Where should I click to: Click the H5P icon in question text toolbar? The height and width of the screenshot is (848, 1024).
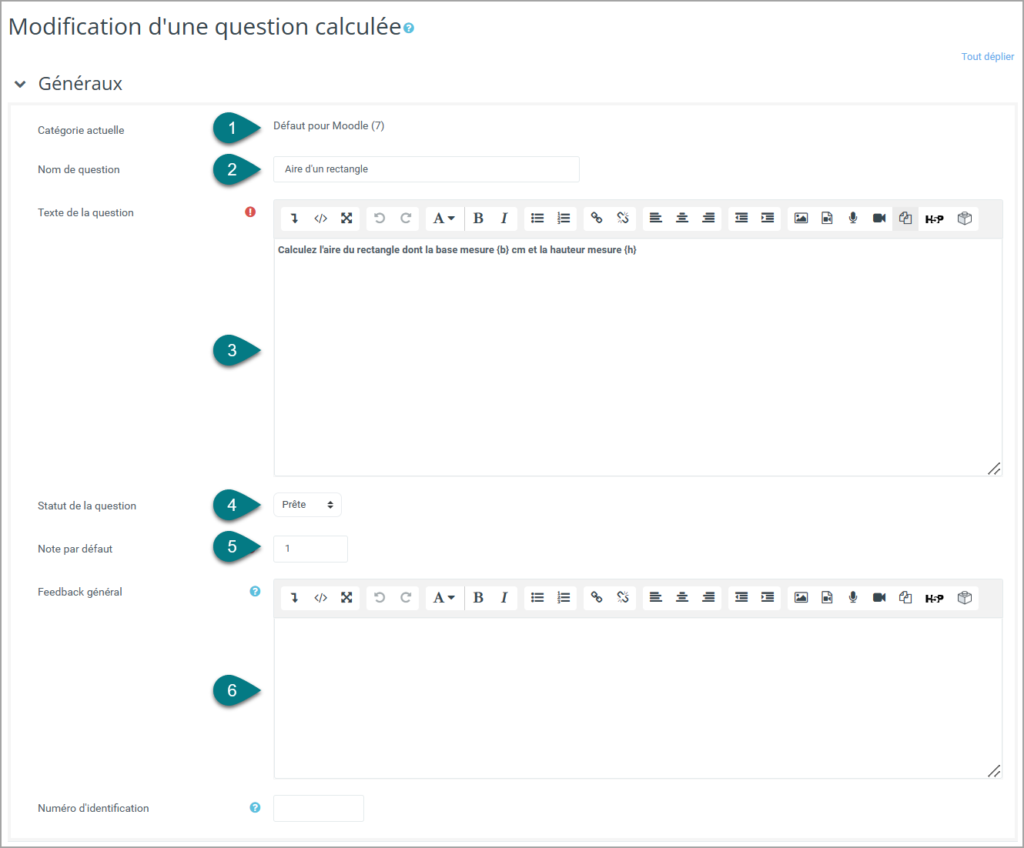[x=934, y=219]
